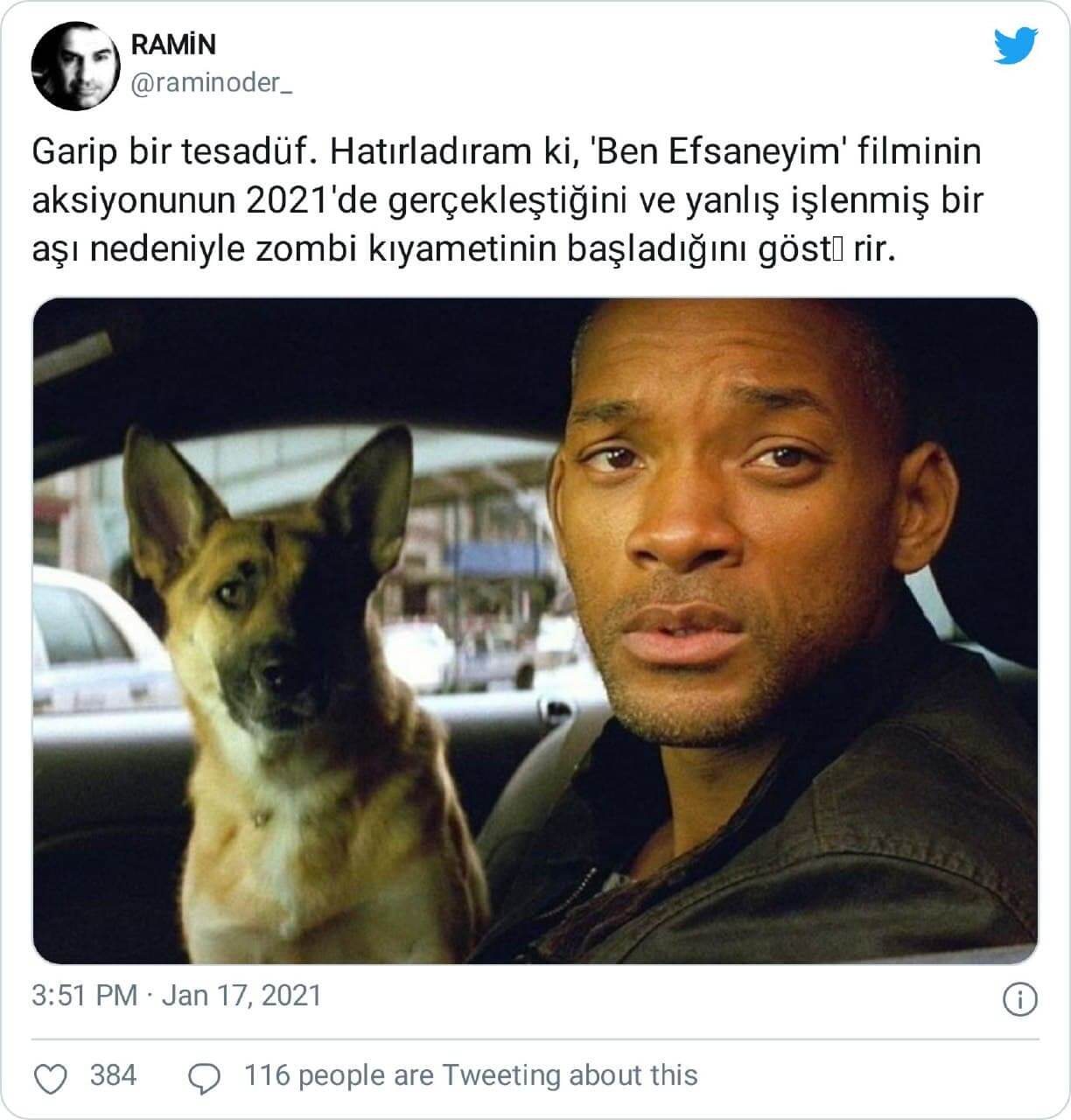Open '116 people are Tweeting about this'
Viewport: 1071px width, 1120px height.
pos(472,1074)
